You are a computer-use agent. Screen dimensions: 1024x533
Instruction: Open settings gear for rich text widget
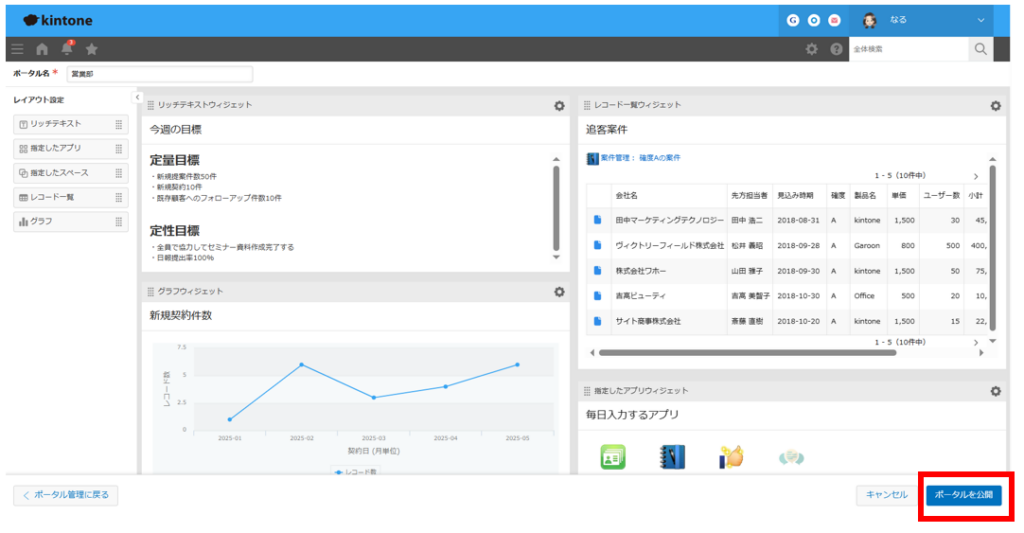[x=559, y=105]
